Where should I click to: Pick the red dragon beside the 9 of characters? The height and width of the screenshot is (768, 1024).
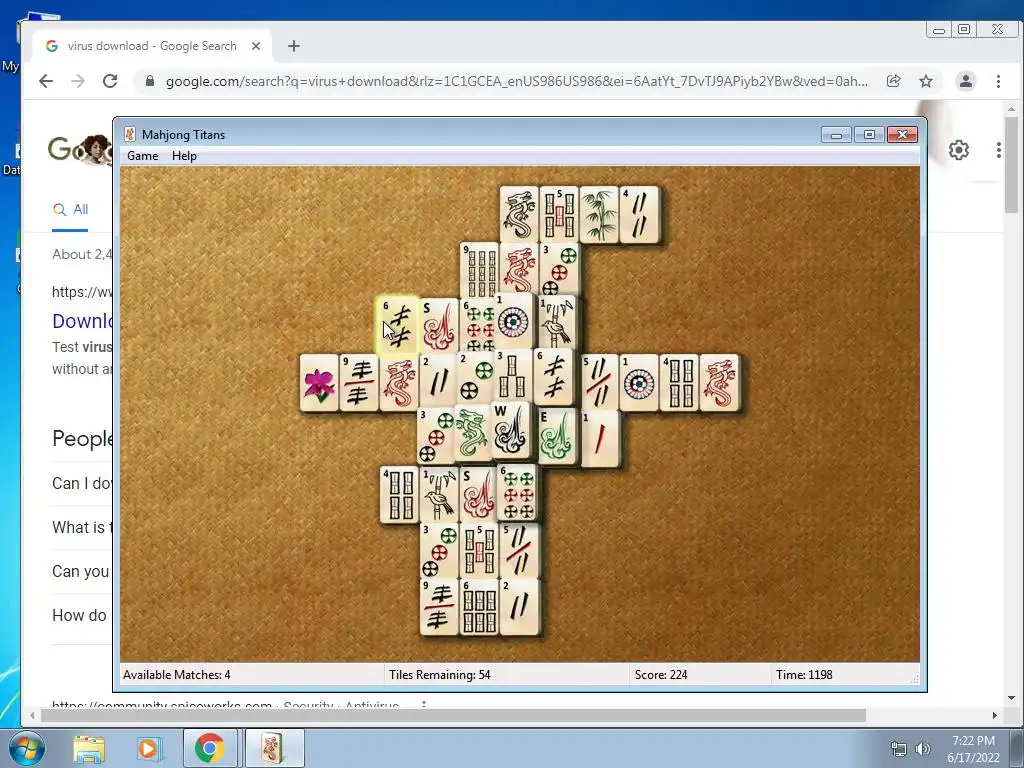click(x=398, y=383)
